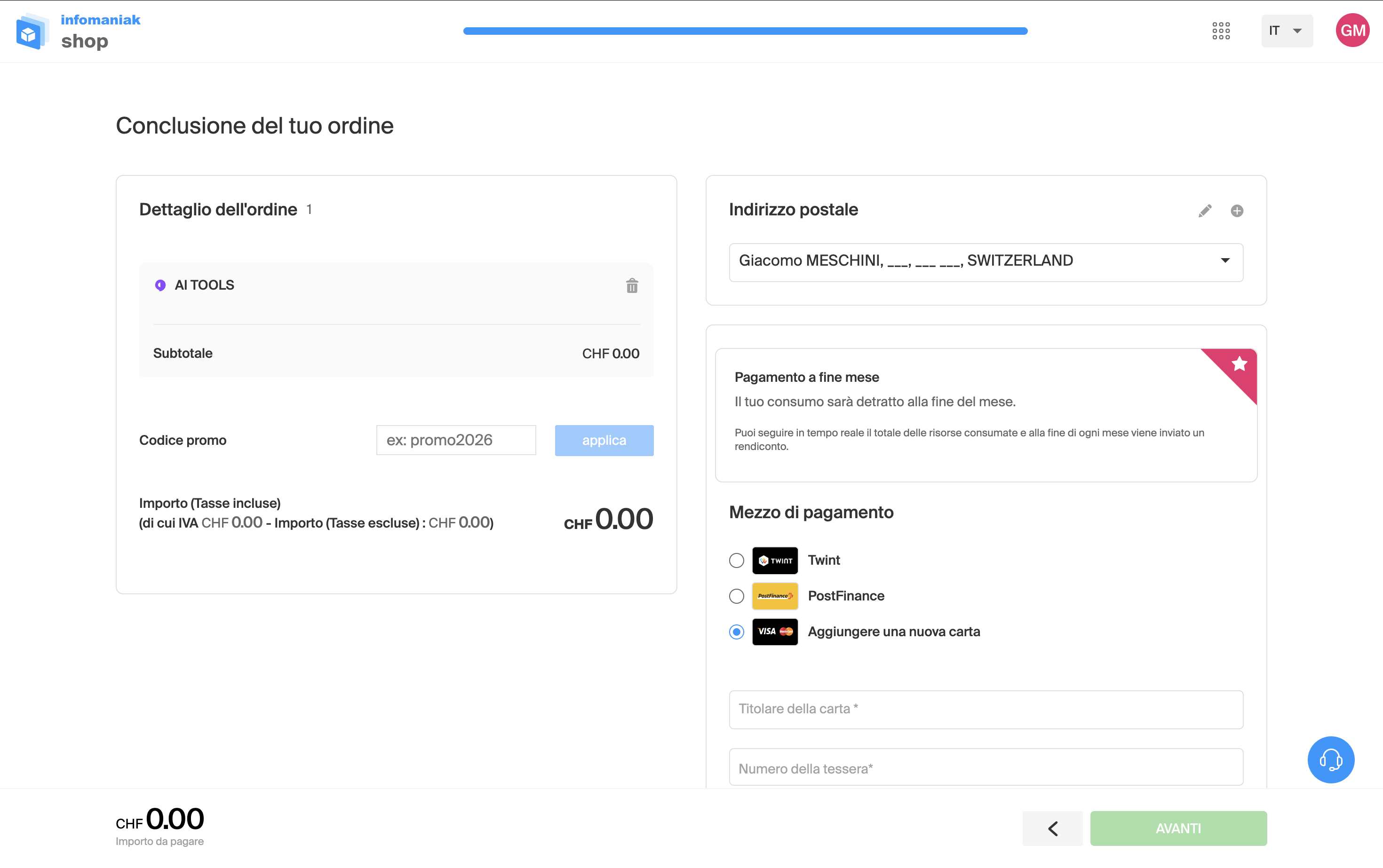Click the blue order progress bar
Image resolution: width=1383 pixels, height=868 pixels.
[746, 31]
